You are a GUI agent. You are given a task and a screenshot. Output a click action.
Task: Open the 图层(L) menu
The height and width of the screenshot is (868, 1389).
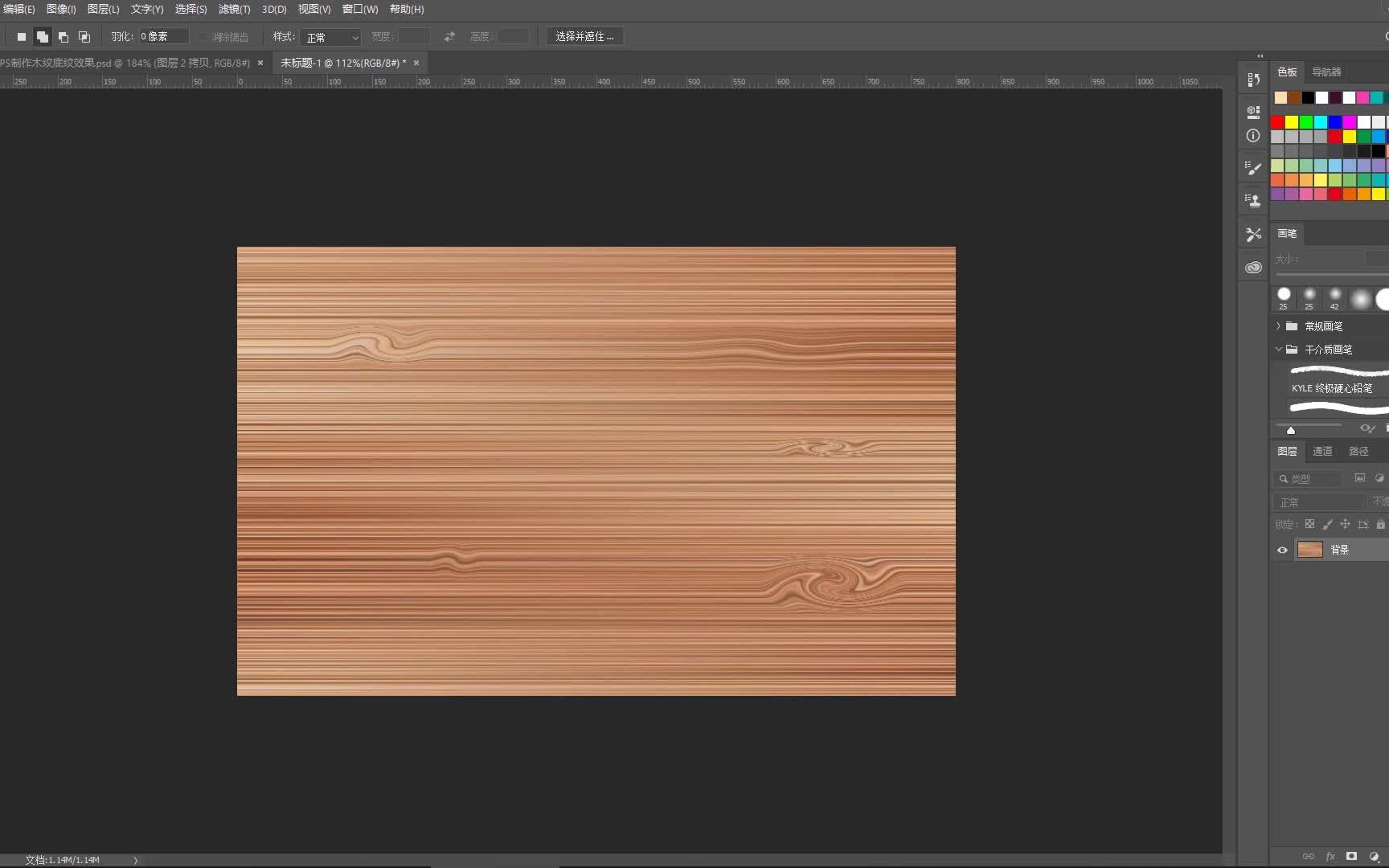(103, 10)
